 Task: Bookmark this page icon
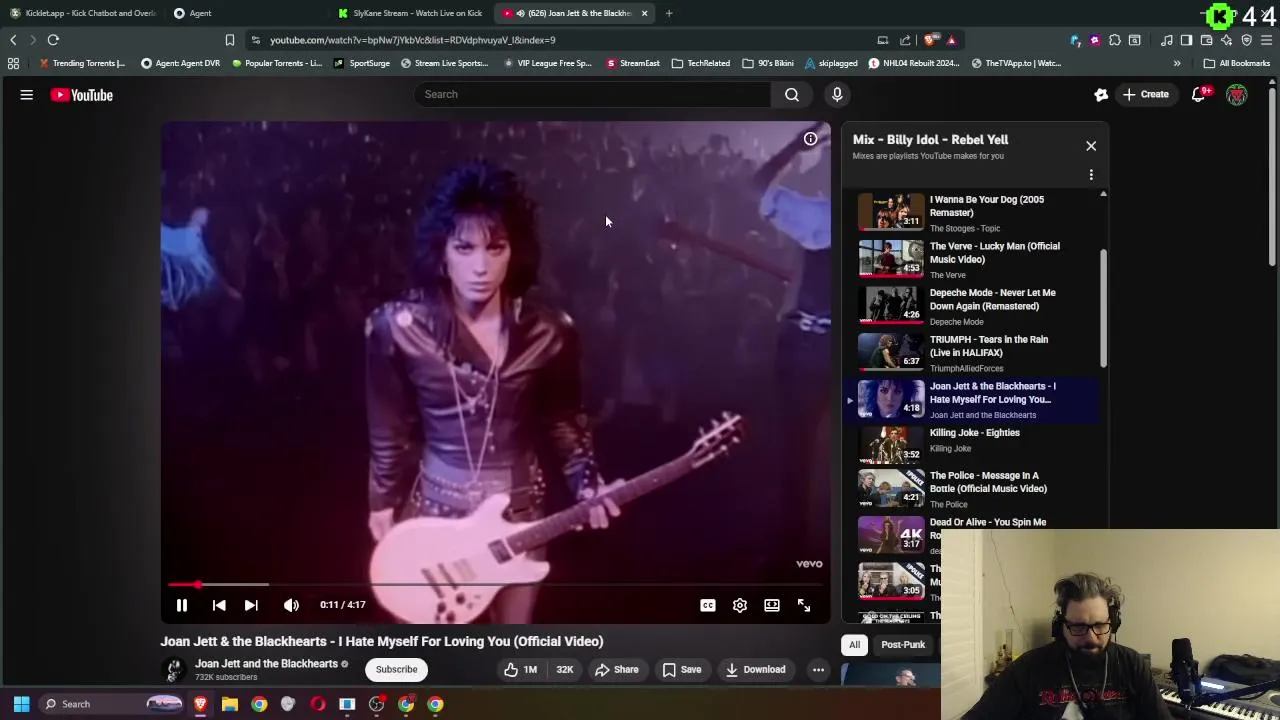229,40
